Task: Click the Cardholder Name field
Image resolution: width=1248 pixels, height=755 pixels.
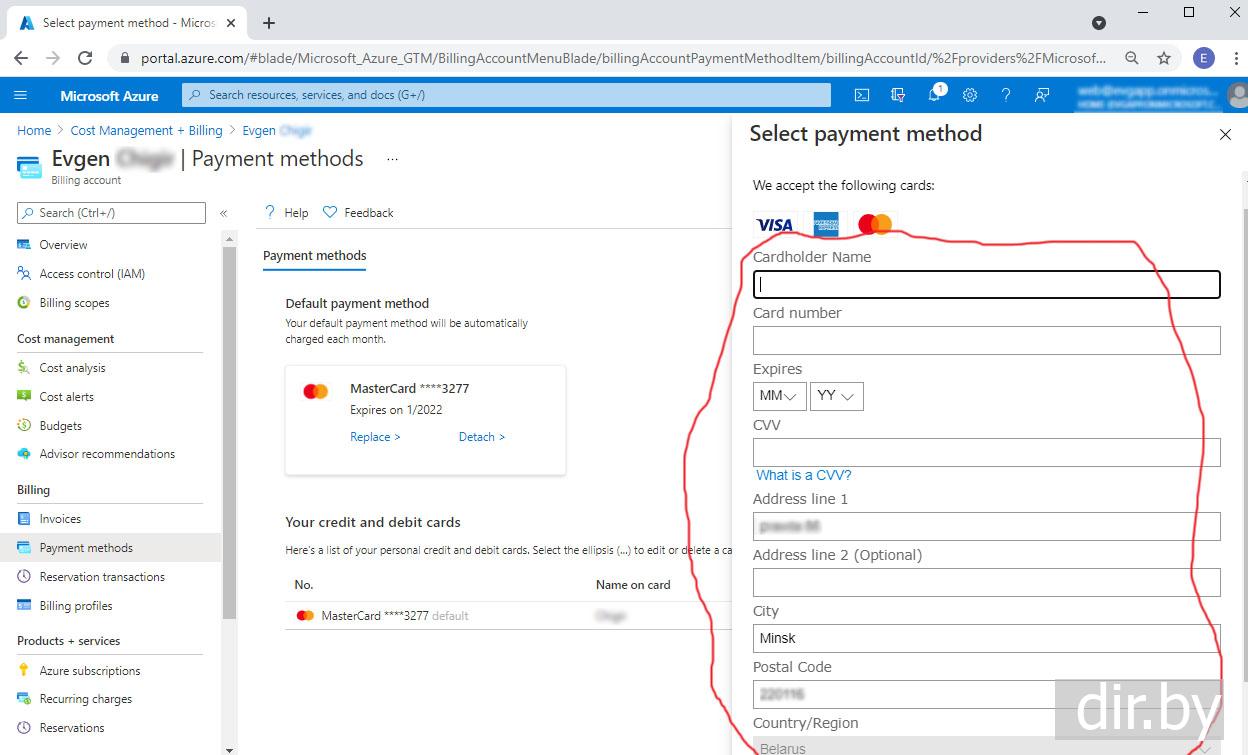Action: coord(987,284)
